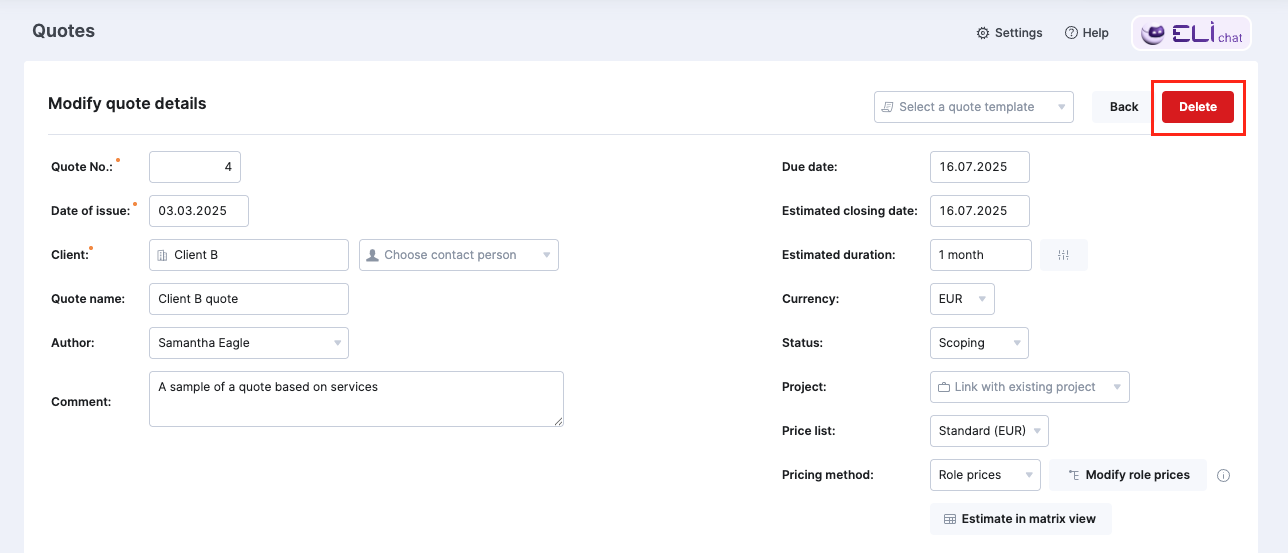Viewport: 1288px width, 553px height.
Task: Click Modify role prices button
Action: tap(1128, 475)
